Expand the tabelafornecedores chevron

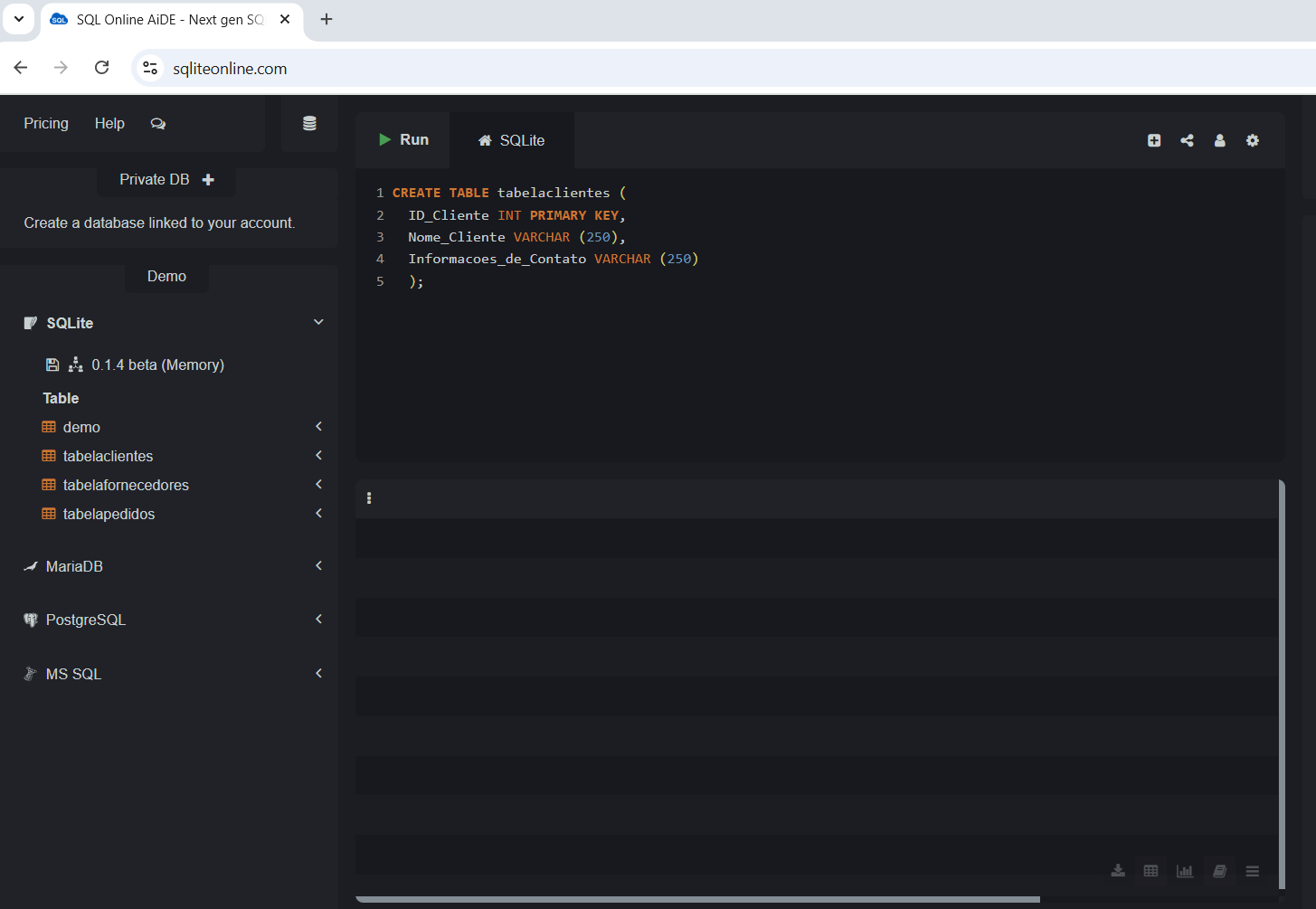[318, 484]
